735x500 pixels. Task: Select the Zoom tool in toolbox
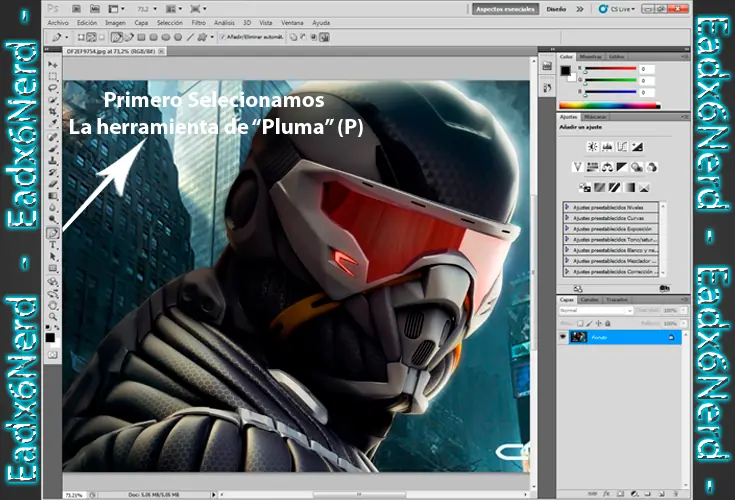pos(52,317)
